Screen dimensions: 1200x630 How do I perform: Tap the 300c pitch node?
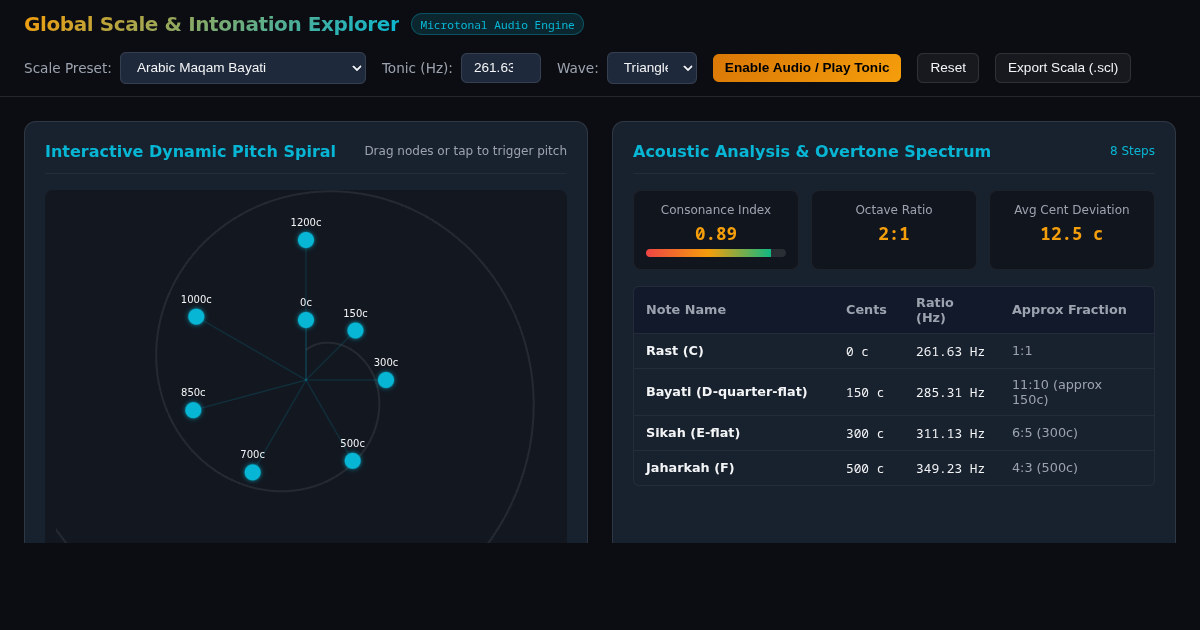[x=386, y=380]
